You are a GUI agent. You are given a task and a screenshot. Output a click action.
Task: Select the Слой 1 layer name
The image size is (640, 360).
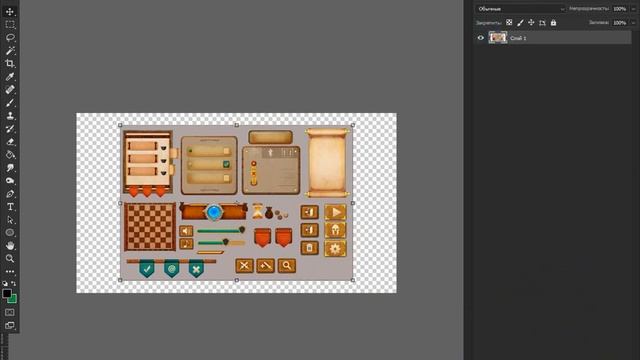518,38
